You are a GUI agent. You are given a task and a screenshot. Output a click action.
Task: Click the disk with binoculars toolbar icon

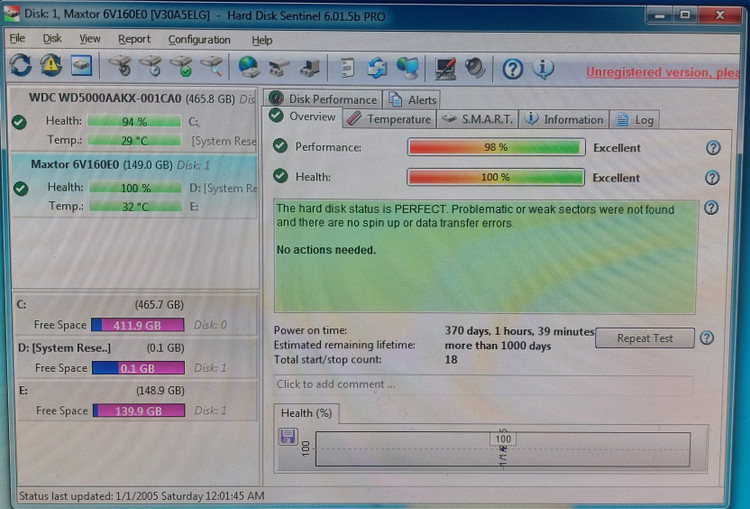coord(279,68)
